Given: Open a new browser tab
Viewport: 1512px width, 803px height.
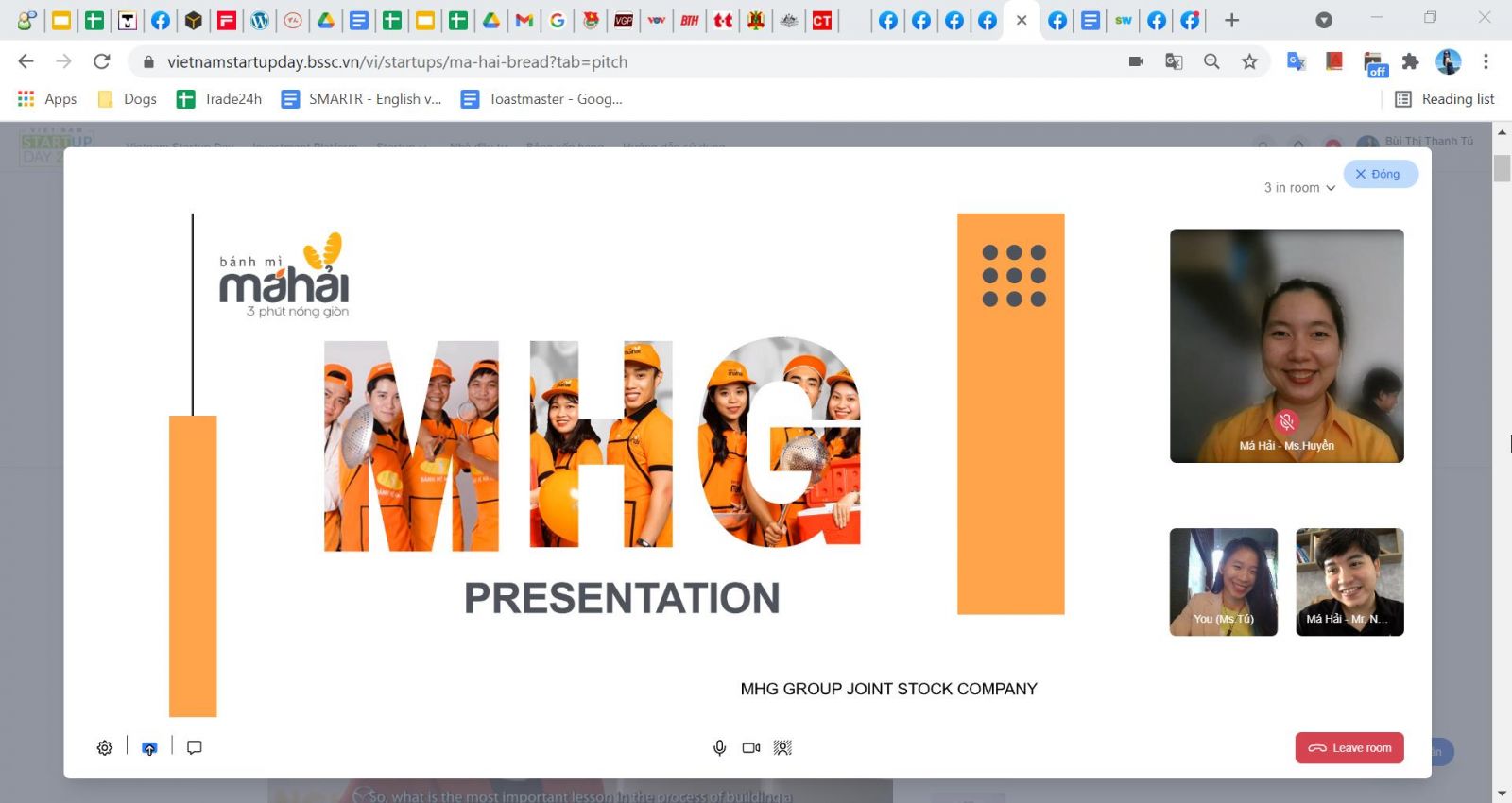Looking at the screenshot, I should tap(1231, 20).
